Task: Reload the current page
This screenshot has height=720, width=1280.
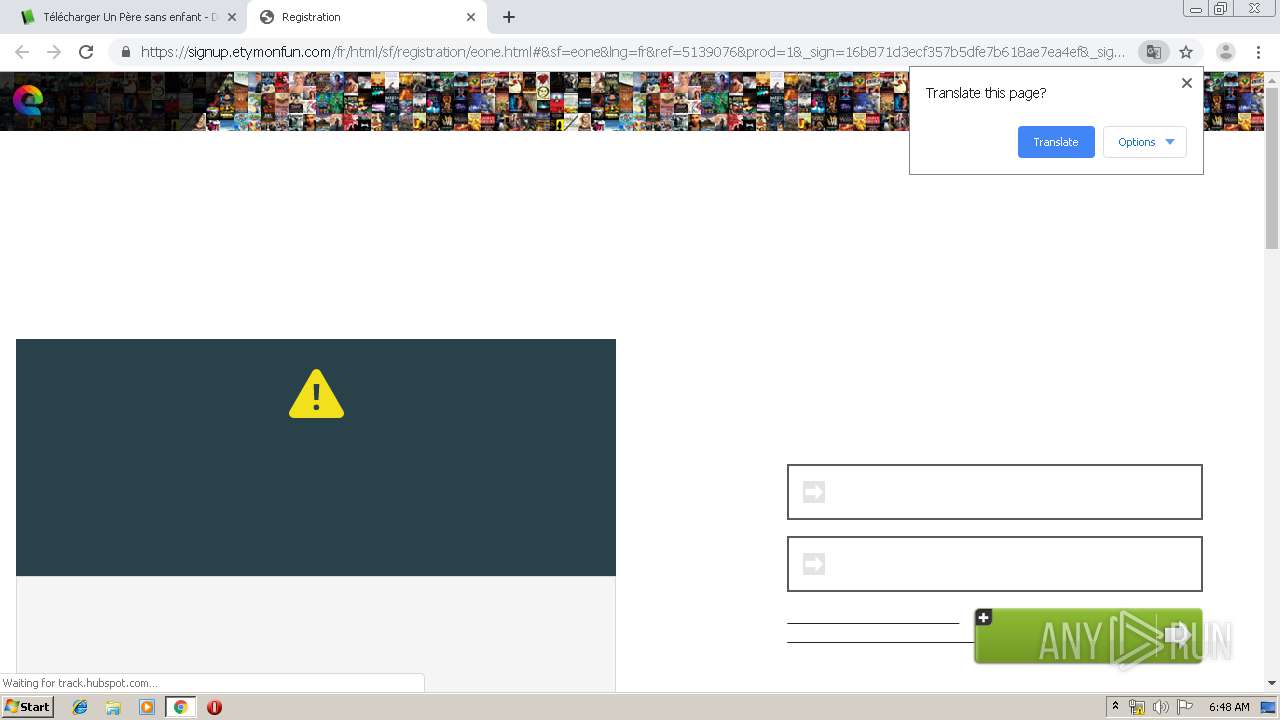Action: [x=86, y=52]
